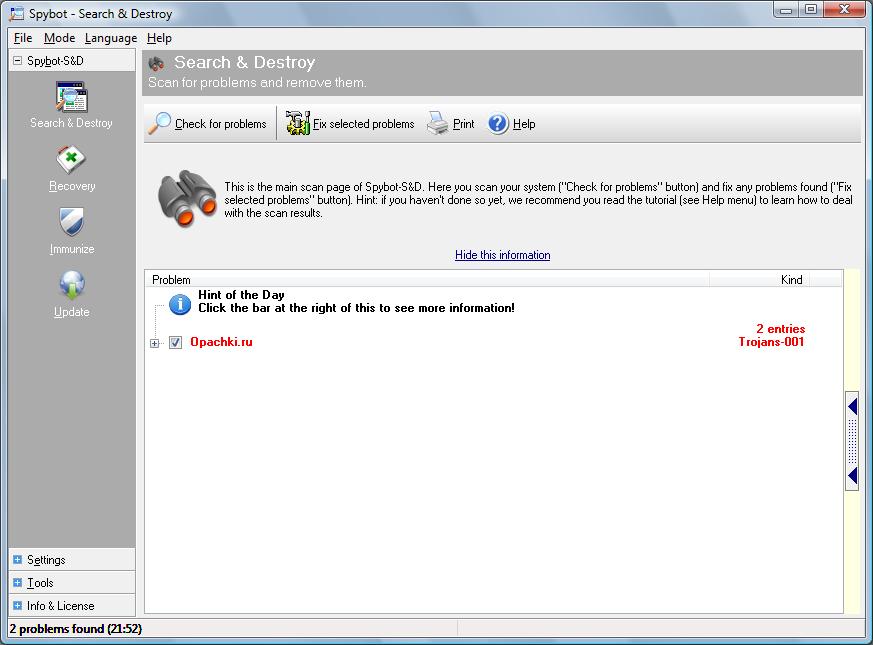This screenshot has height=645, width=873.
Task: Click the 2 entries text
Action: point(781,329)
